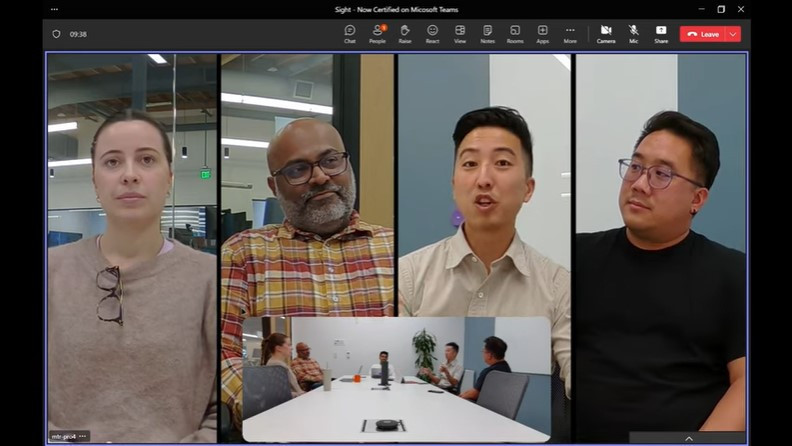Screen dimensions: 792x446
Task: Toggle the Mic mute state
Action: pyautogui.click(x=633, y=33)
